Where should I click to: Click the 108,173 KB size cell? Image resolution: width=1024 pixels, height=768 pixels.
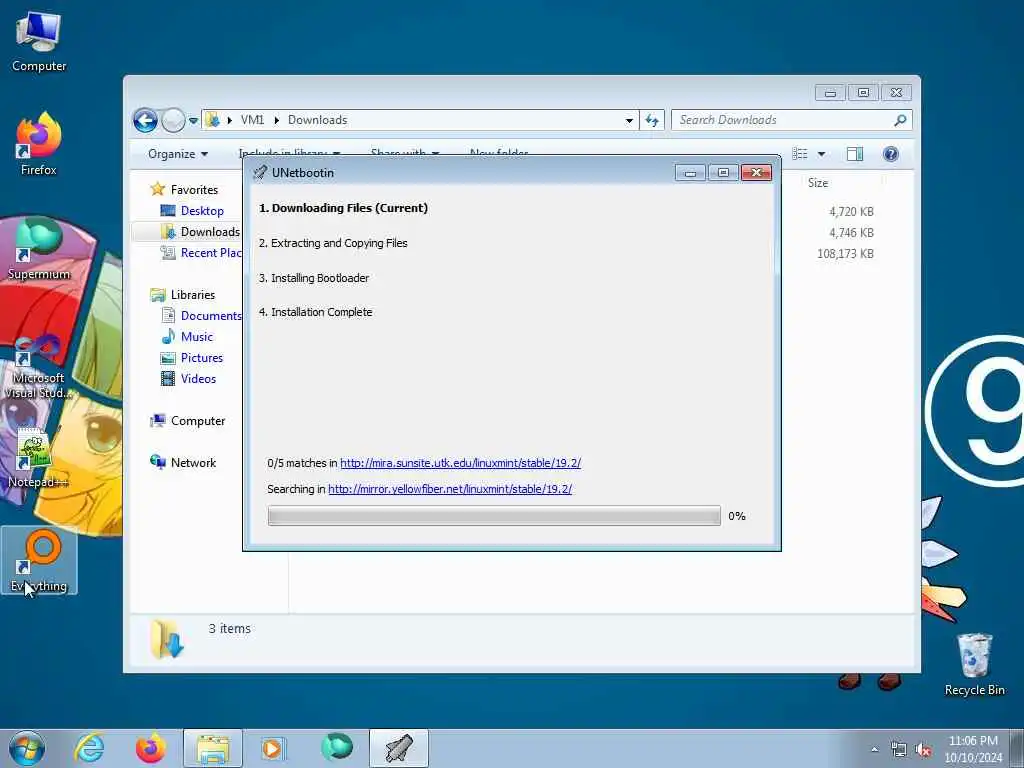point(845,253)
